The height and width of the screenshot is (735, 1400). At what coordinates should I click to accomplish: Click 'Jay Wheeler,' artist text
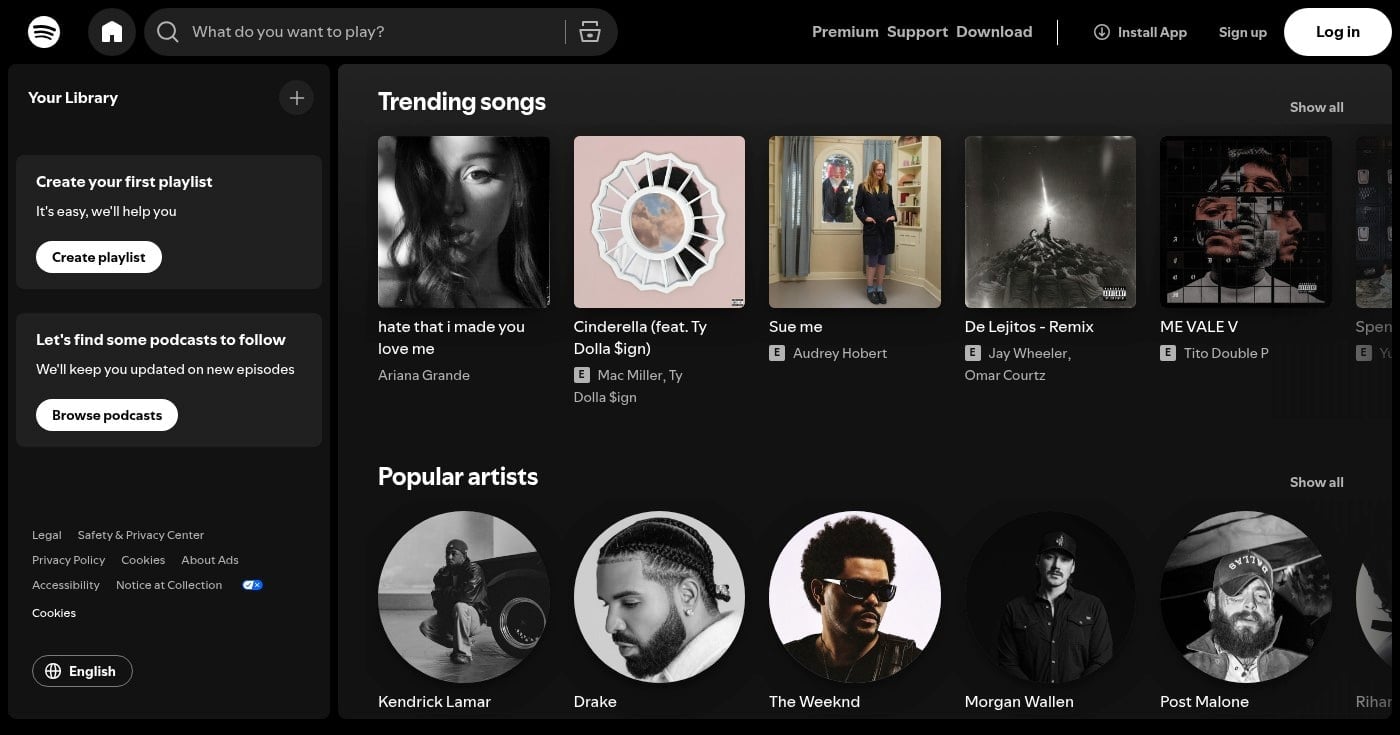tap(1030, 353)
